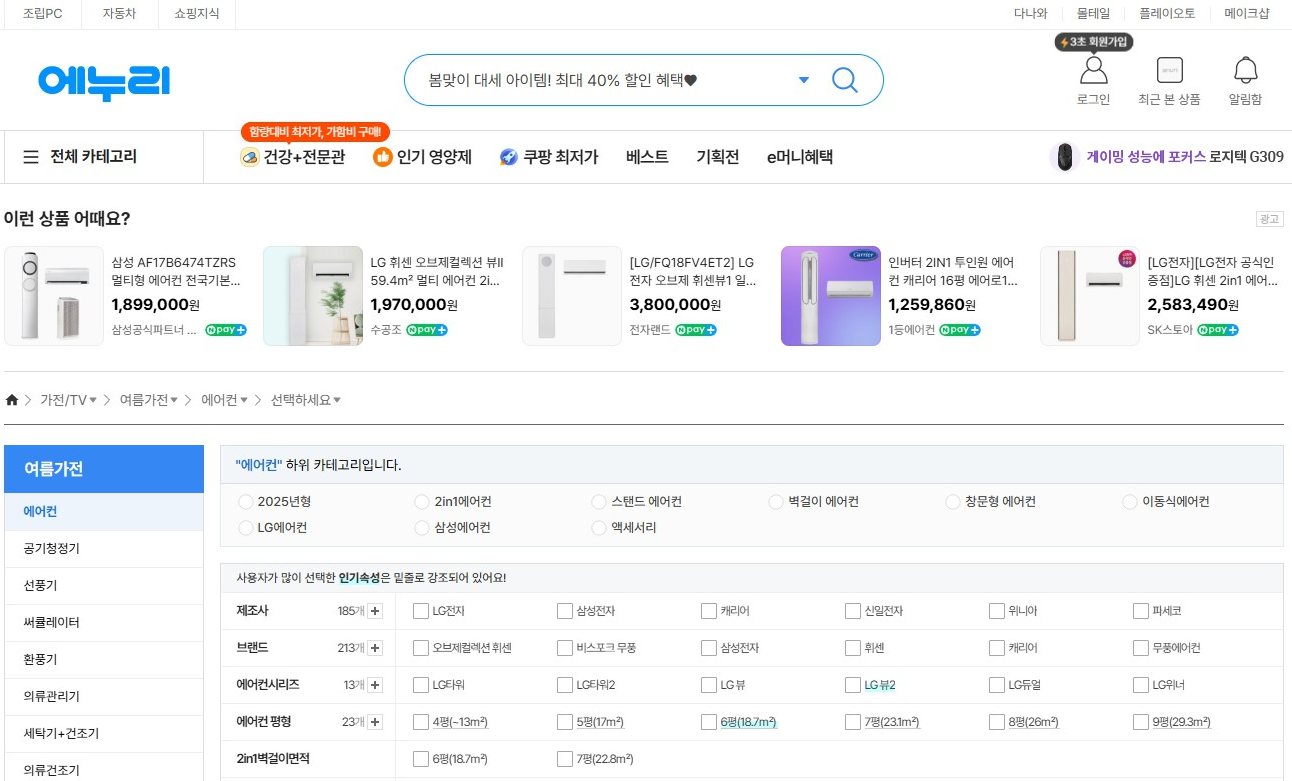Select the 2in1에어컨 radio button
1292x781 pixels.
point(422,502)
